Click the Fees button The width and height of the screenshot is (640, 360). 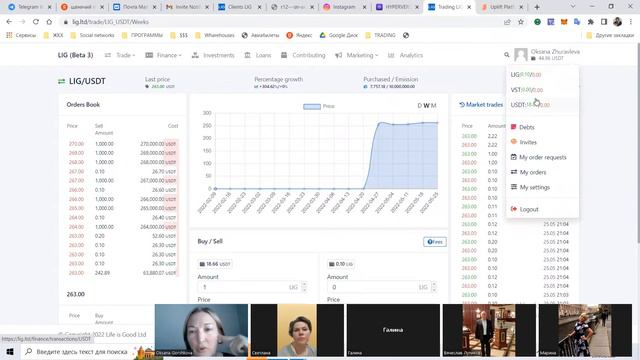[435, 242]
